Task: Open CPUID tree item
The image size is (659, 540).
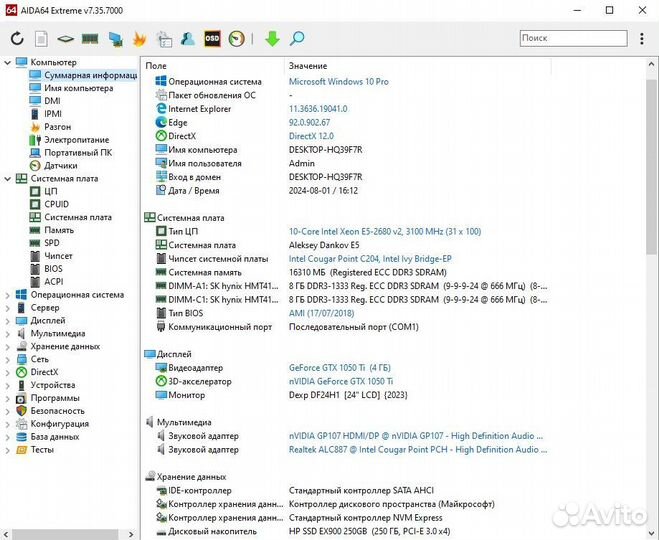Action: click(x=56, y=204)
